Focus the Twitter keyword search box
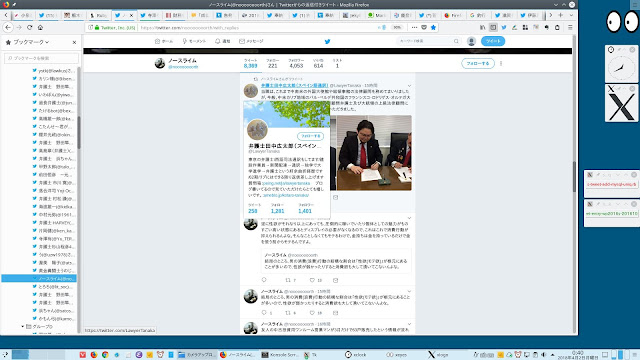 429,41
